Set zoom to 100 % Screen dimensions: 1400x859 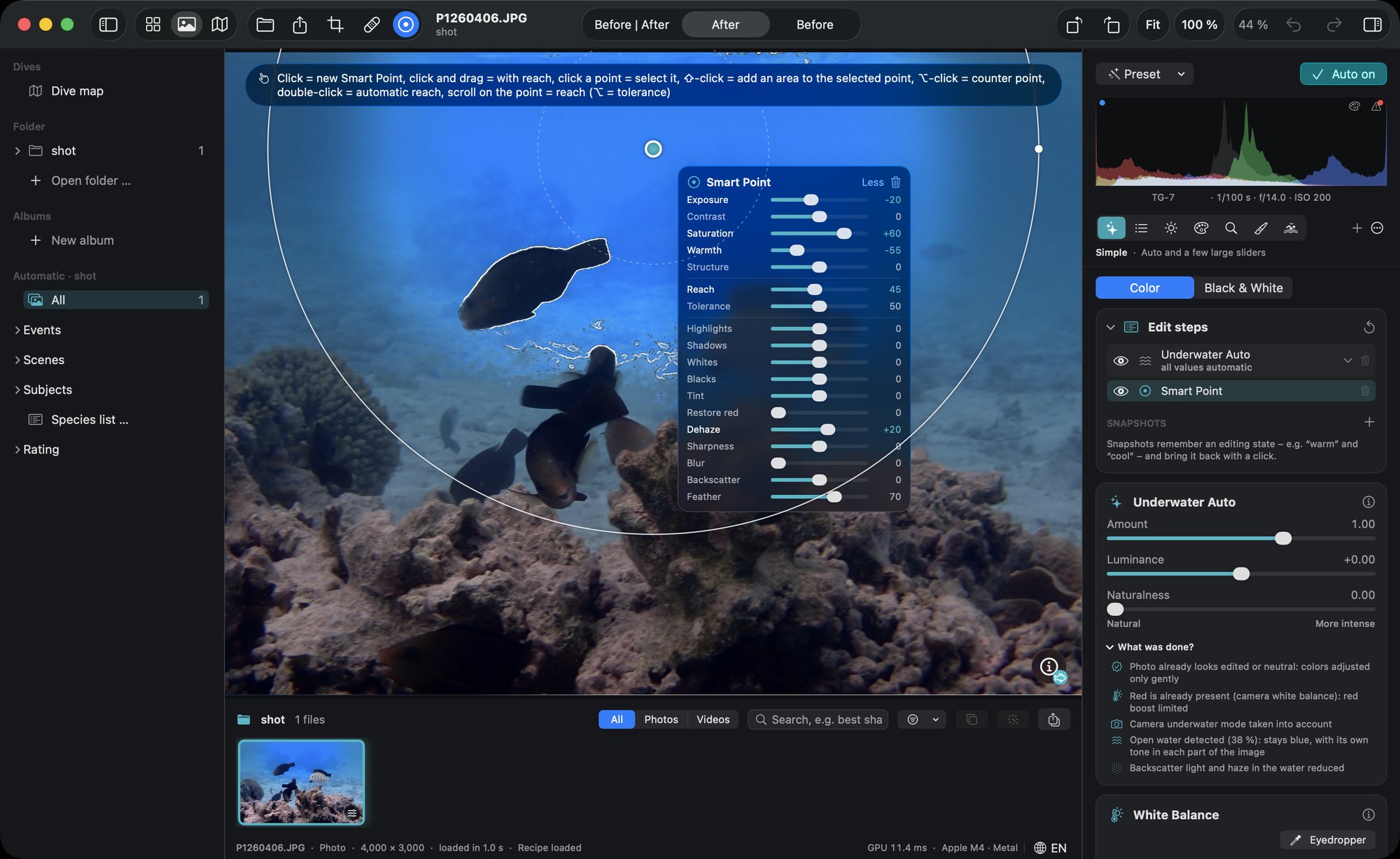(x=1199, y=25)
